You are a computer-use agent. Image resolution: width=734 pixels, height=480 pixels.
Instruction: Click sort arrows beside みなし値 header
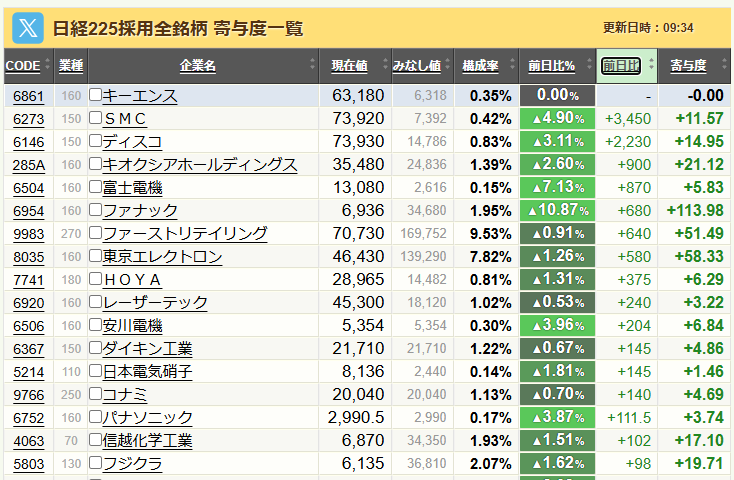point(447,66)
